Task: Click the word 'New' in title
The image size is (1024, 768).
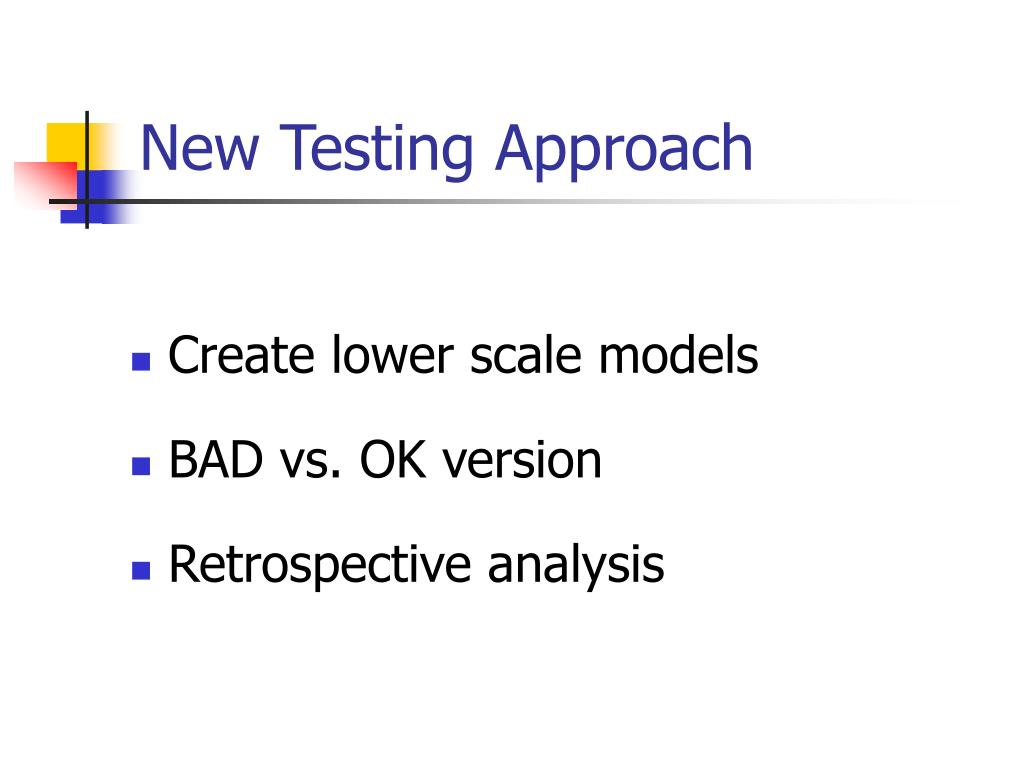Action: click(x=200, y=148)
